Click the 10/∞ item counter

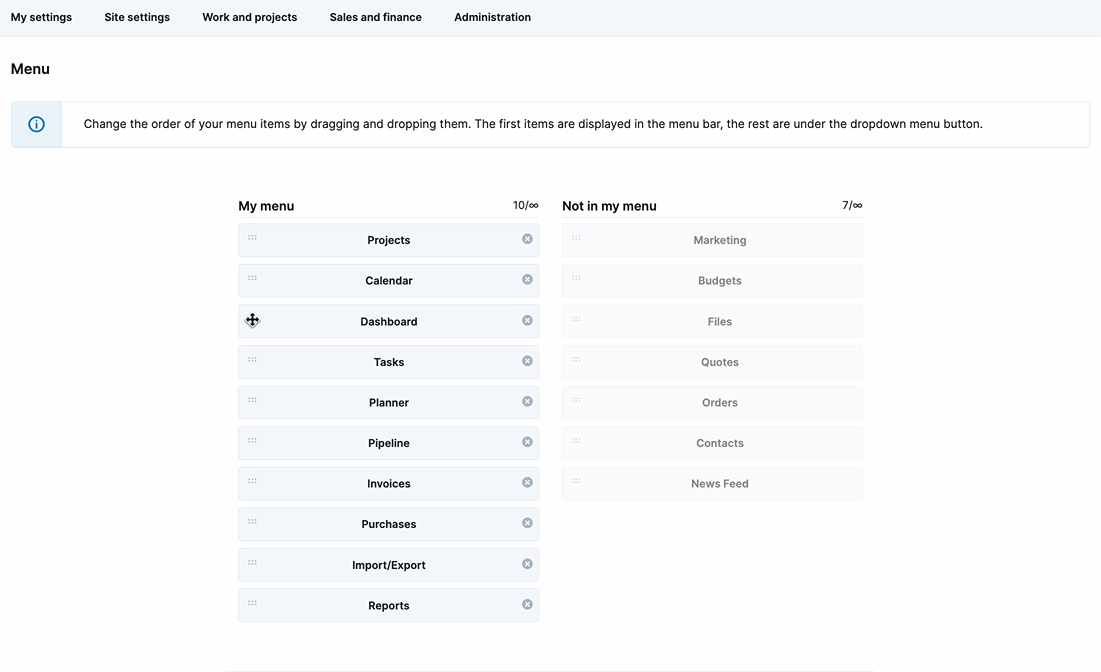click(x=526, y=205)
